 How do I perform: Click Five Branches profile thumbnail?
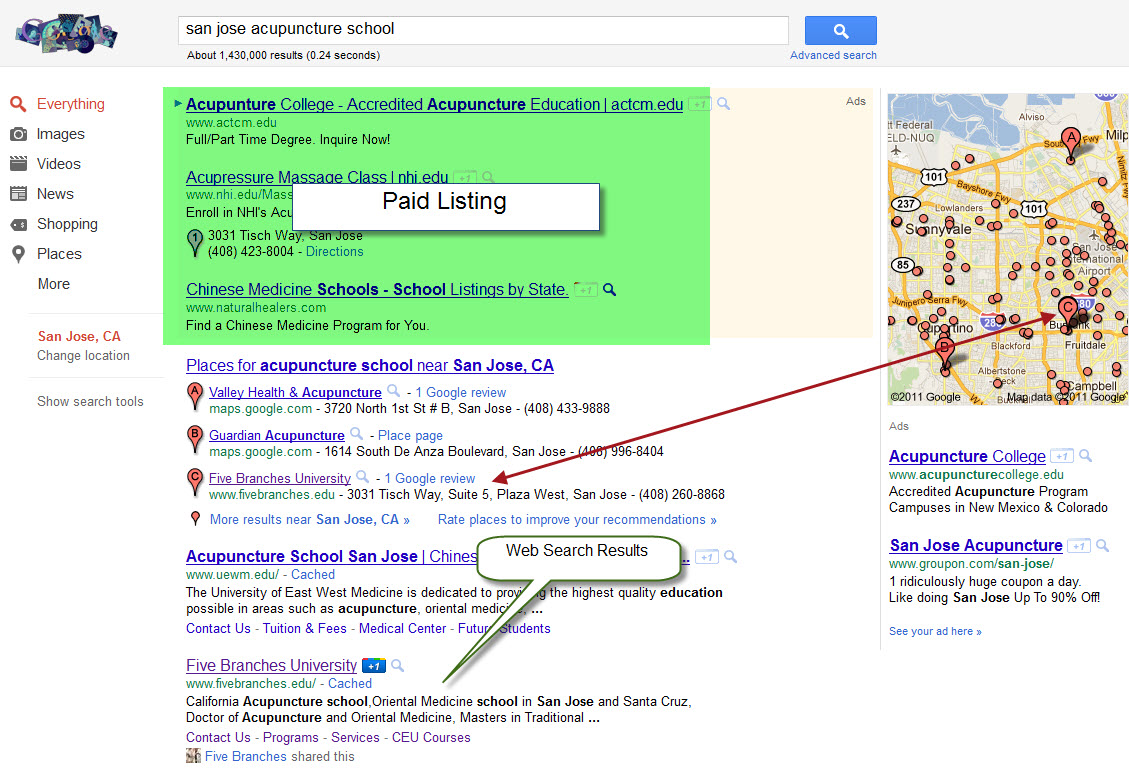pos(193,756)
